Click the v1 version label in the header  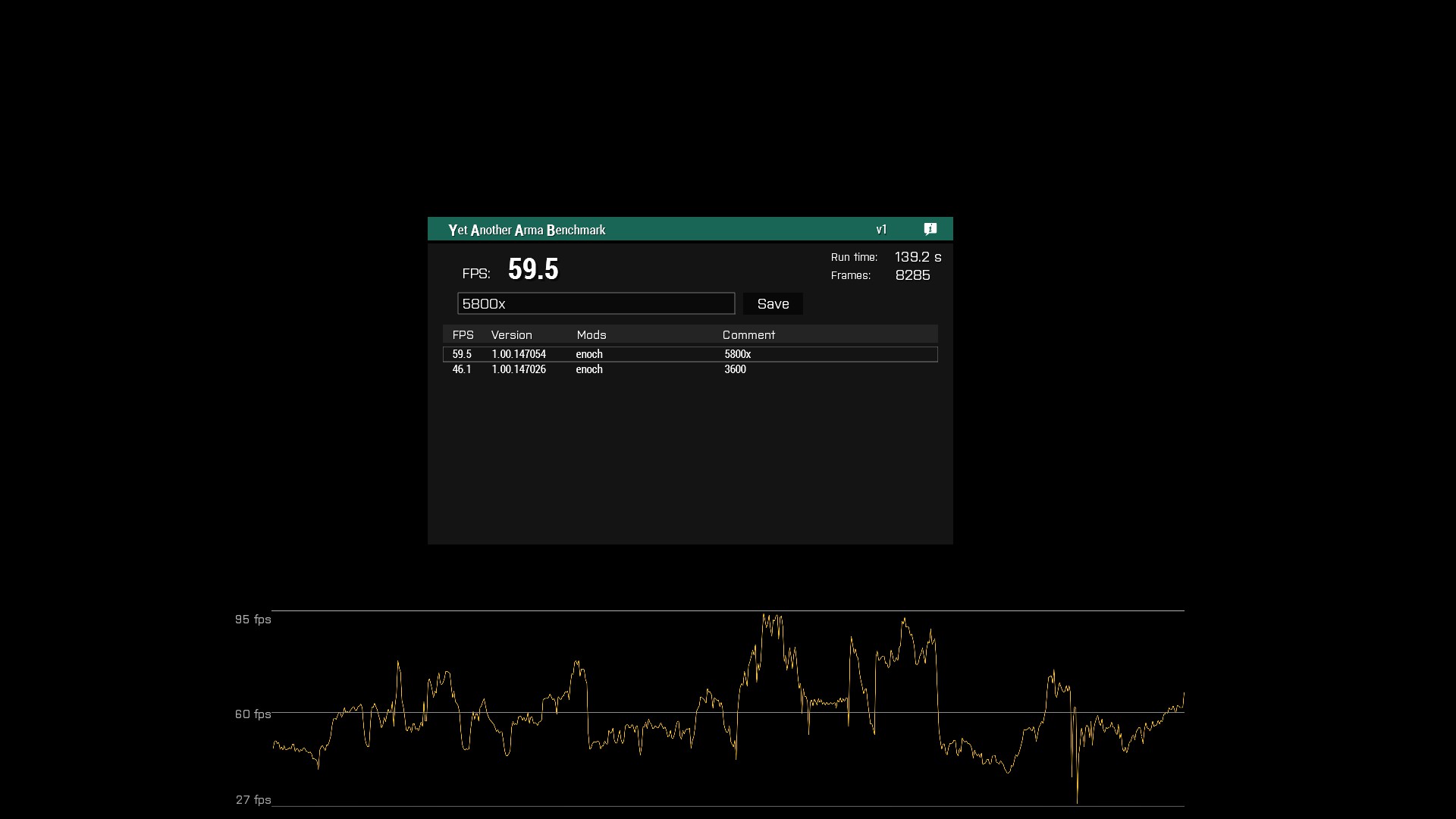[x=881, y=230]
